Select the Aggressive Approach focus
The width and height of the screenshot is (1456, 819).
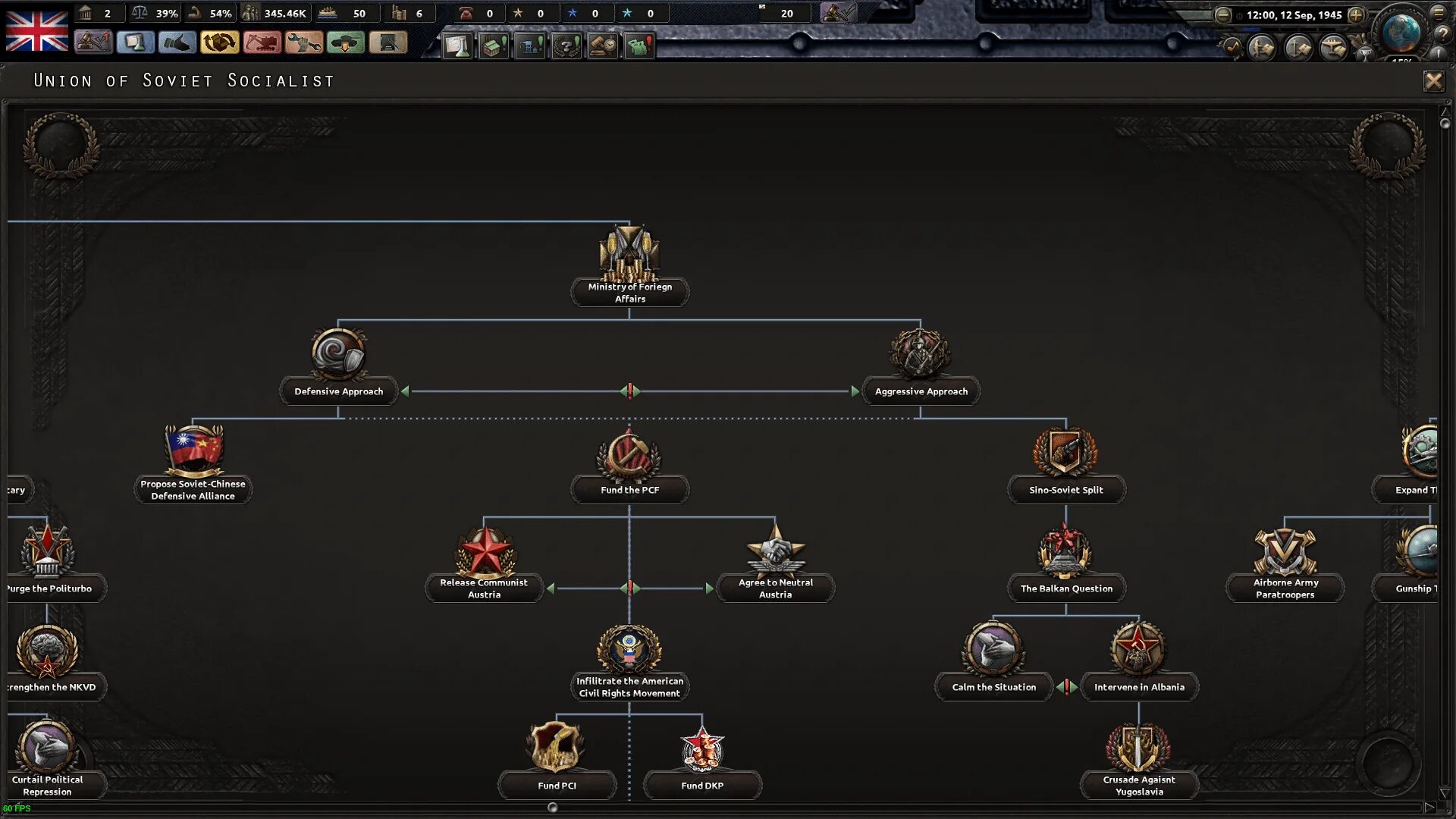[x=921, y=366]
